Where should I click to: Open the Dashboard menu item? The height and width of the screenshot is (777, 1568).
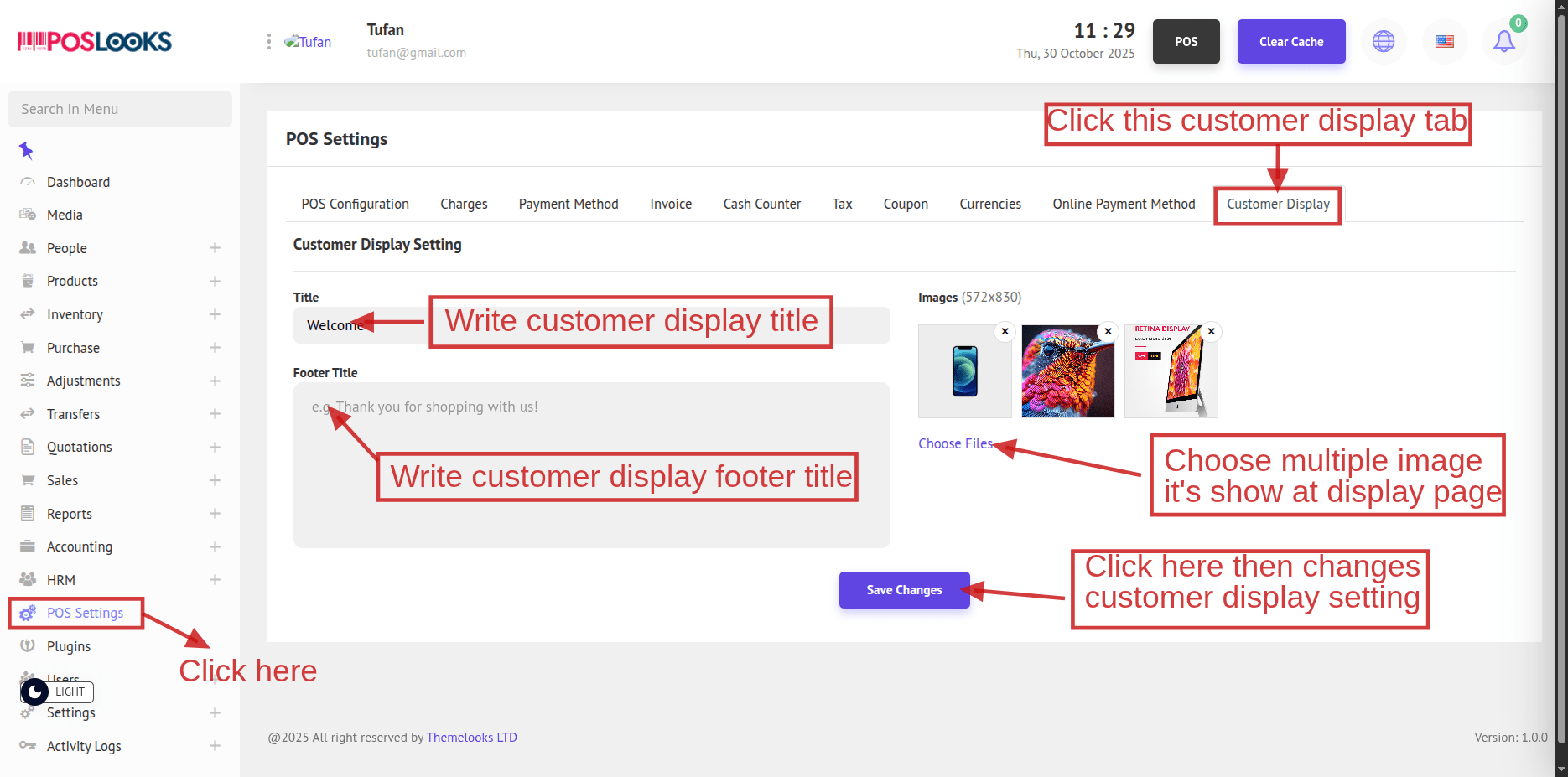click(x=78, y=182)
